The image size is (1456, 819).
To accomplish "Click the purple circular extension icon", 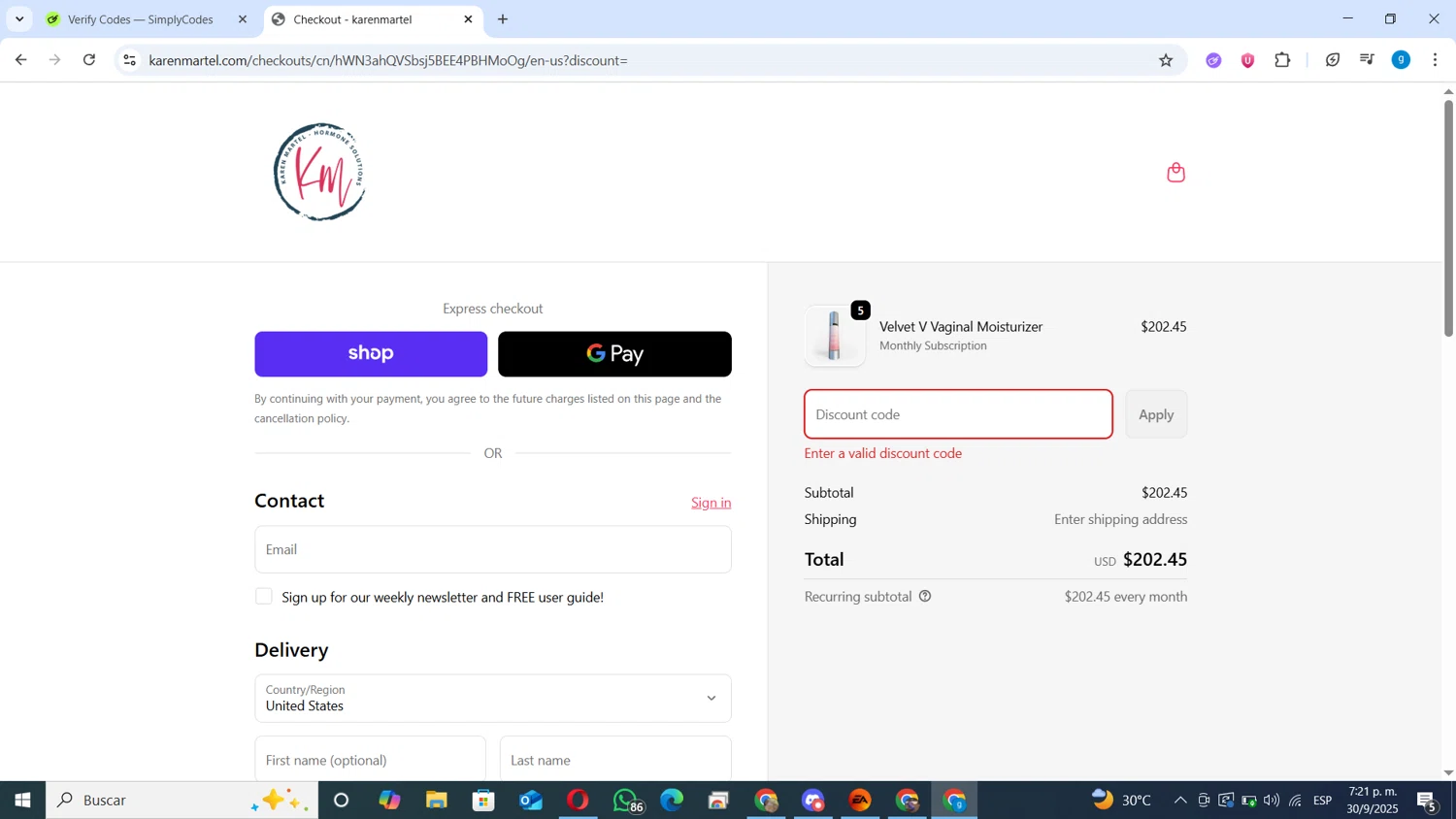I will (x=1213, y=60).
